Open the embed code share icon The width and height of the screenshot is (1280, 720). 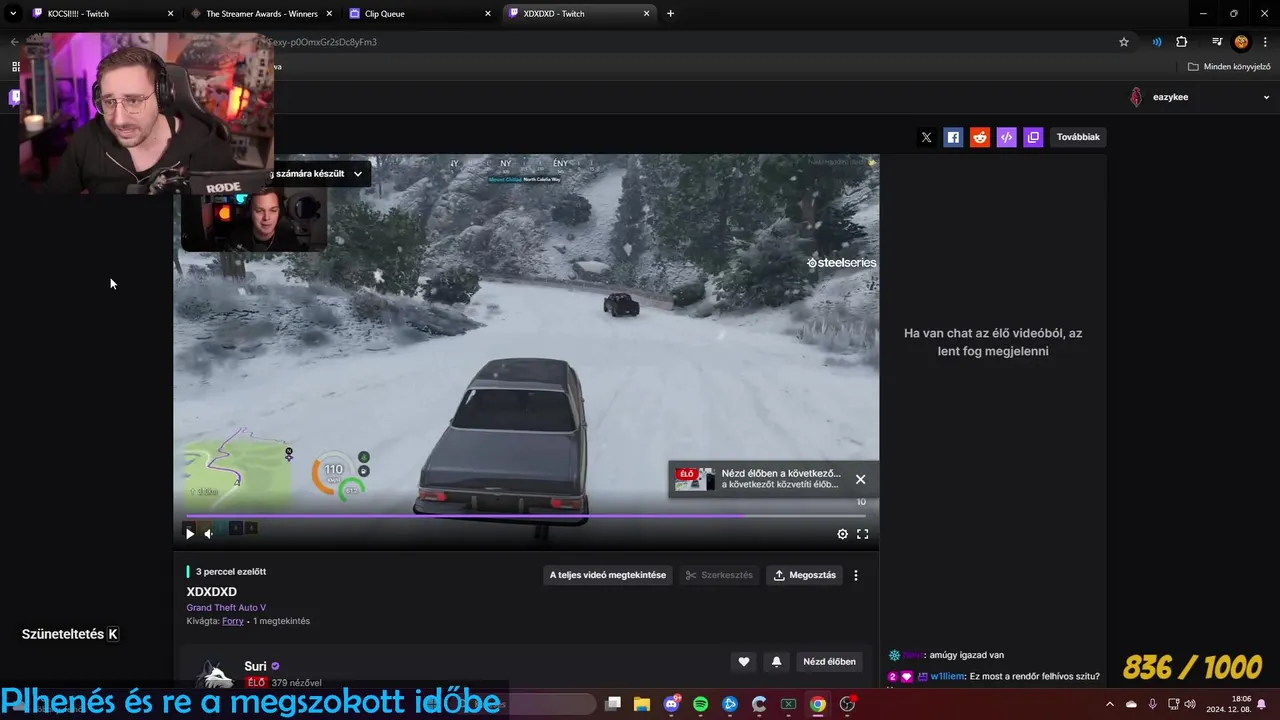click(1007, 137)
